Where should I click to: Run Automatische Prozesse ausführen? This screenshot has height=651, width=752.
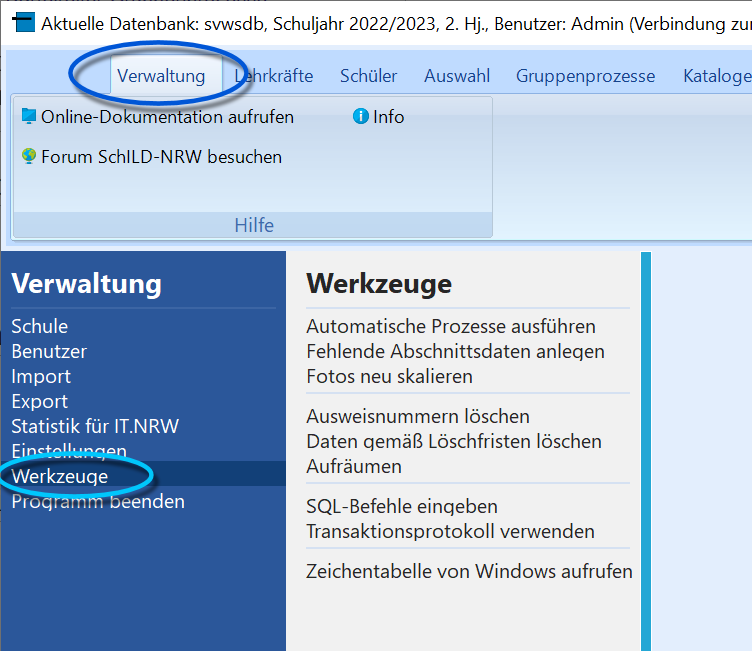click(x=451, y=326)
